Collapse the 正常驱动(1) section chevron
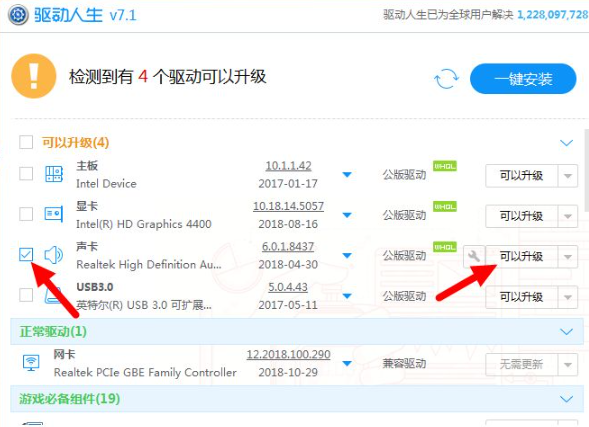 click(566, 332)
